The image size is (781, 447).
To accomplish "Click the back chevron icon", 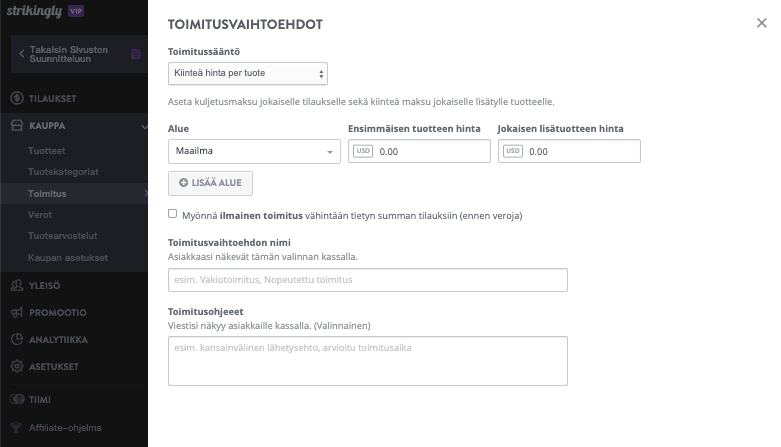I will click(x=21, y=54).
